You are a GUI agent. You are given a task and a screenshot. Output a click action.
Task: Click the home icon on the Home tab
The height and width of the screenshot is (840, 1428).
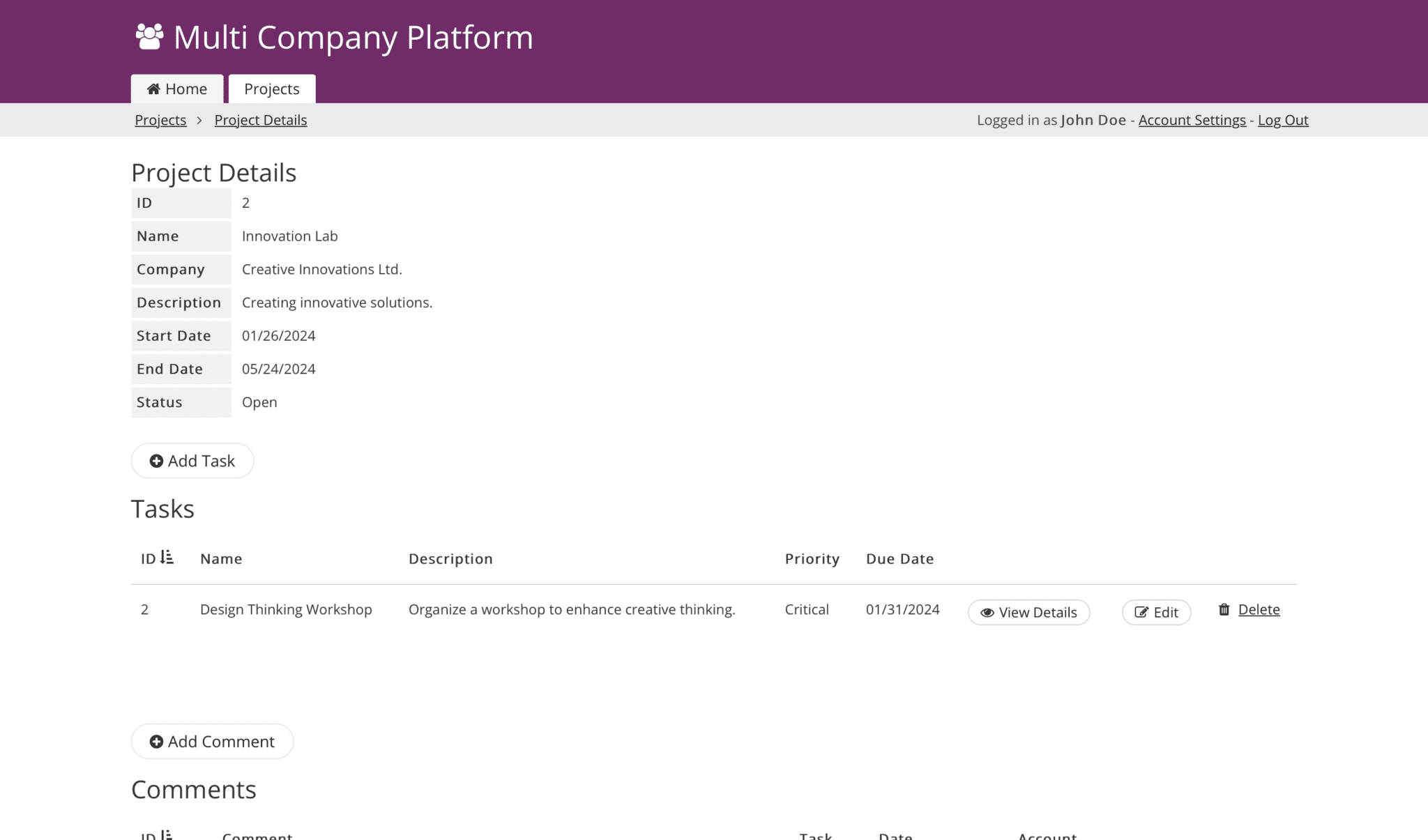click(x=154, y=89)
